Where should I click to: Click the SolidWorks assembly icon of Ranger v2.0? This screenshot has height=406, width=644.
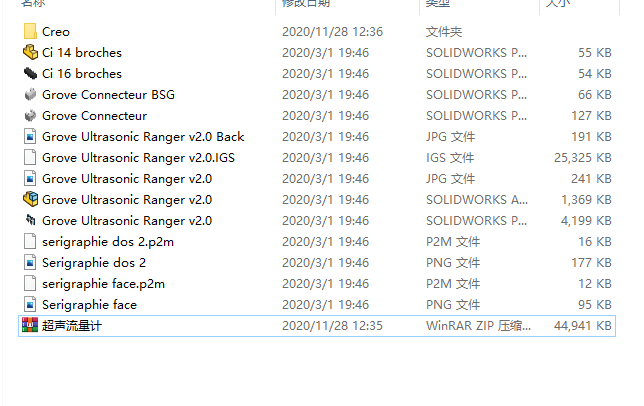[30, 200]
